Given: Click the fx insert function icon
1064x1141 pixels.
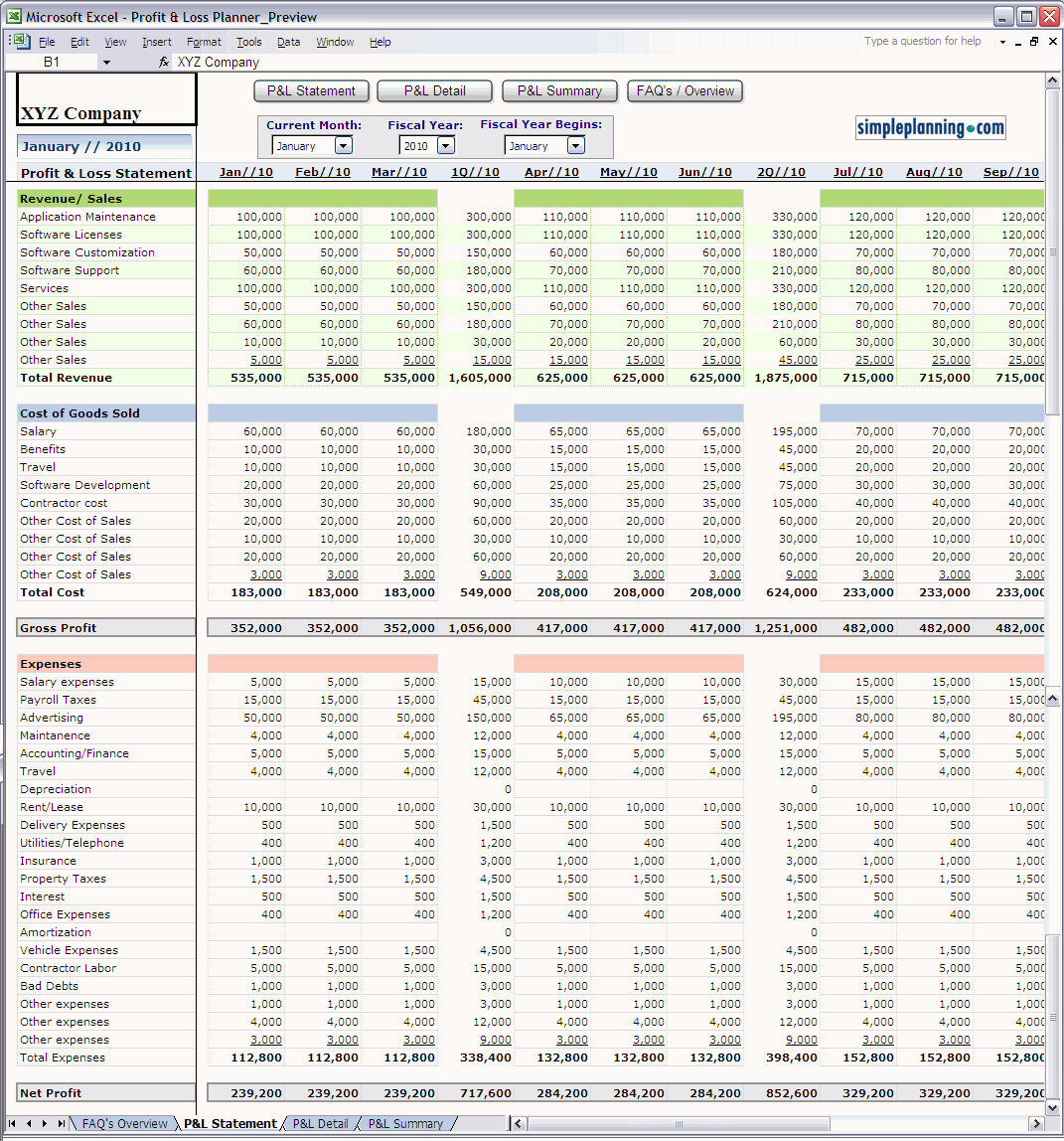Looking at the screenshot, I should click(164, 63).
